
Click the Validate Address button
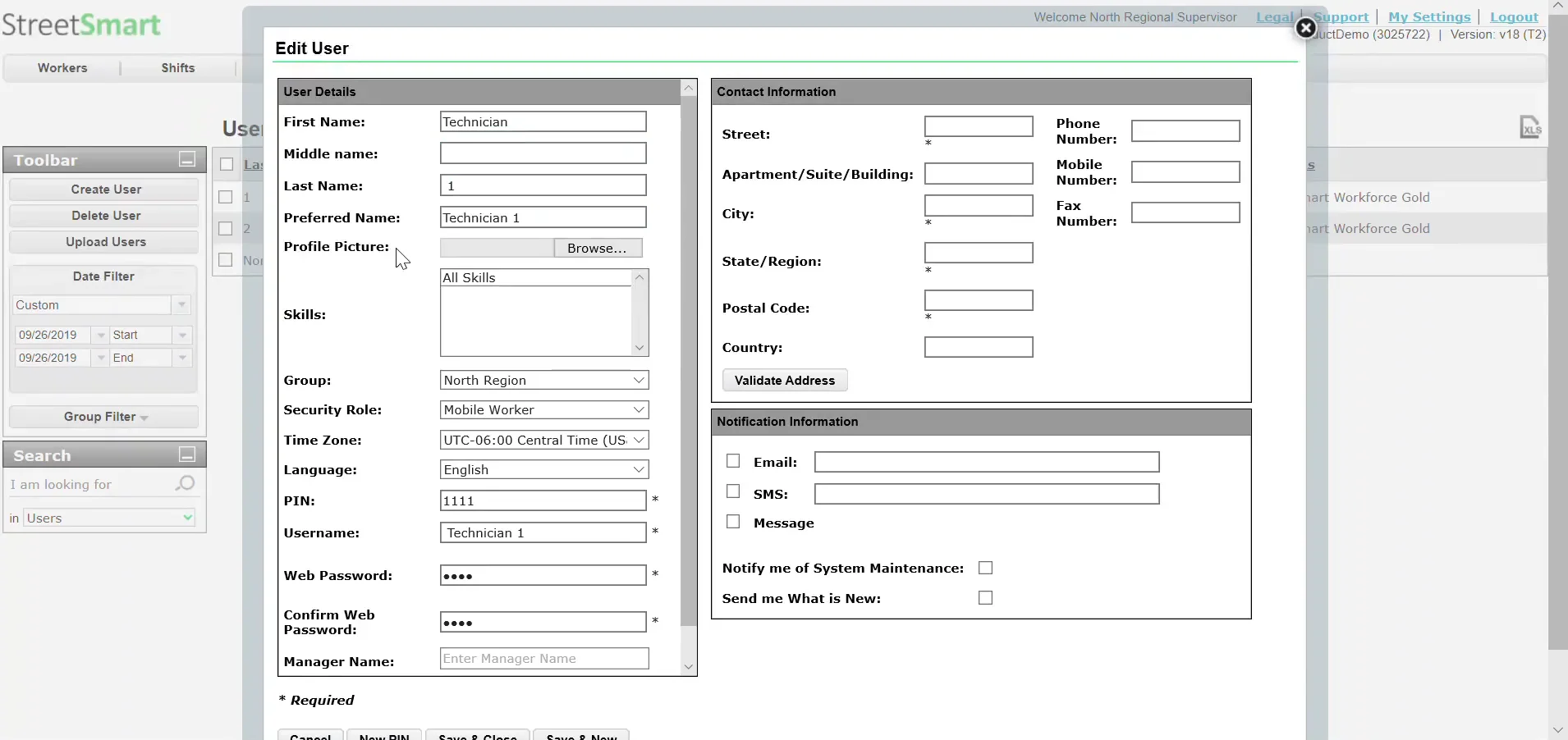(x=785, y=381)
